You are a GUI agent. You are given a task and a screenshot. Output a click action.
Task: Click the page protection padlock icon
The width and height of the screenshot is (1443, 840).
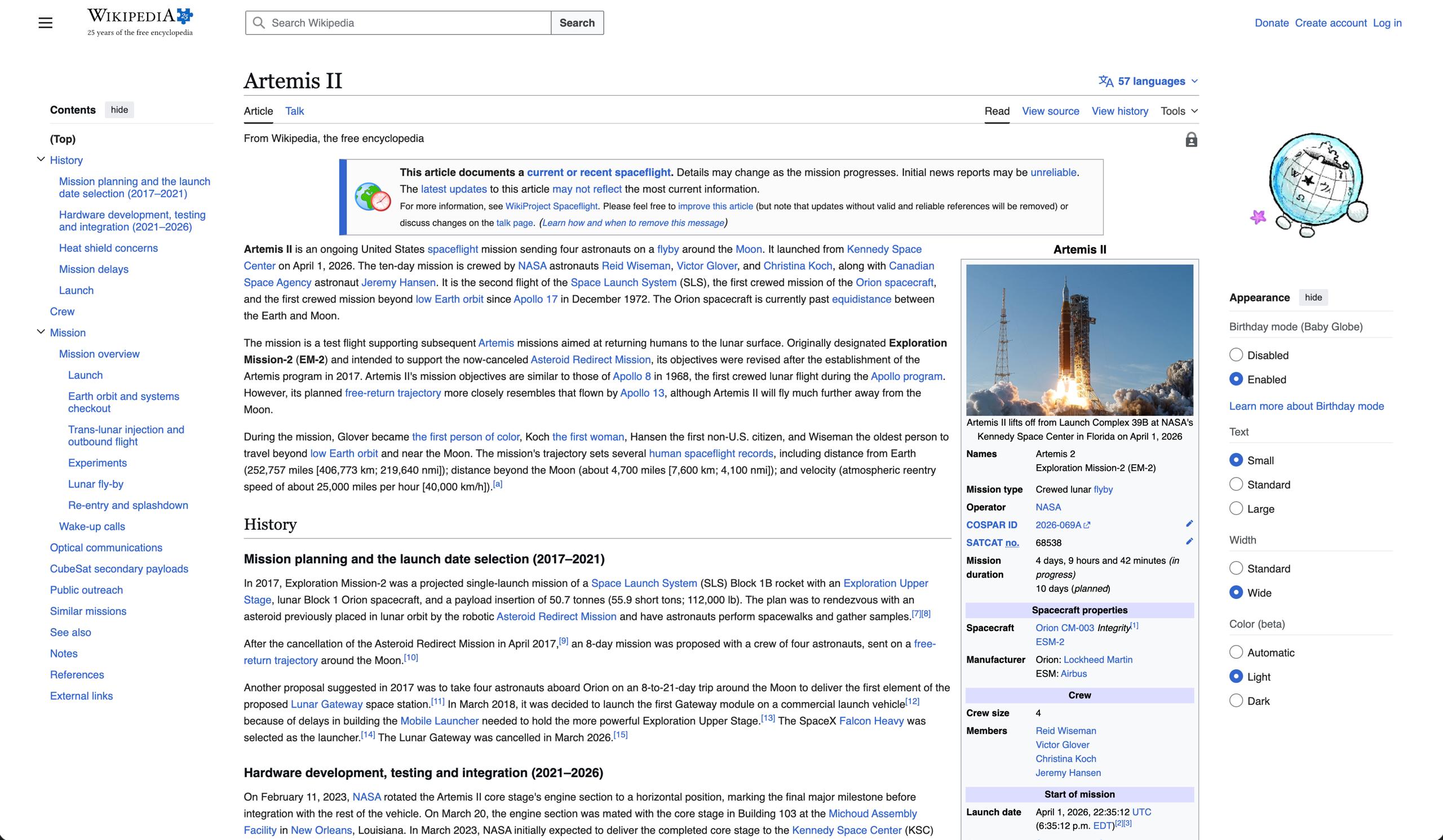tap(1191, 140)
